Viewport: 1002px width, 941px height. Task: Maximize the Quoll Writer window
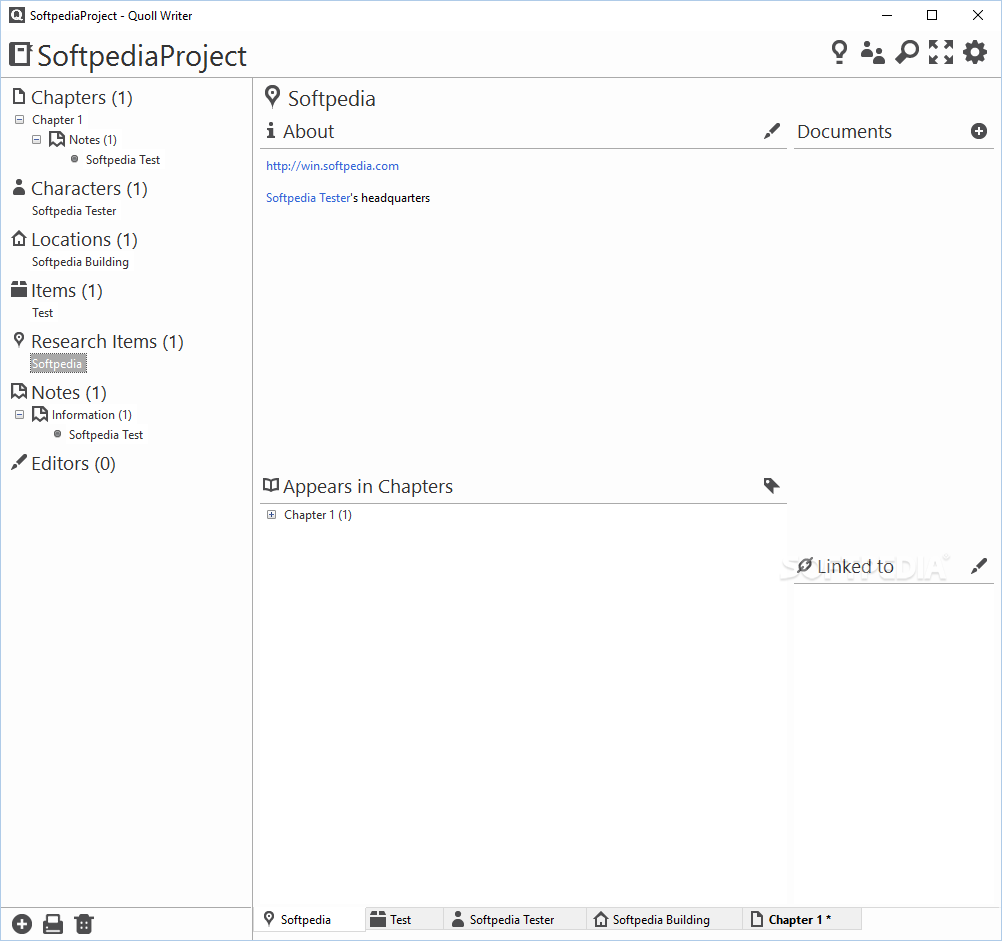coord(932,15)
